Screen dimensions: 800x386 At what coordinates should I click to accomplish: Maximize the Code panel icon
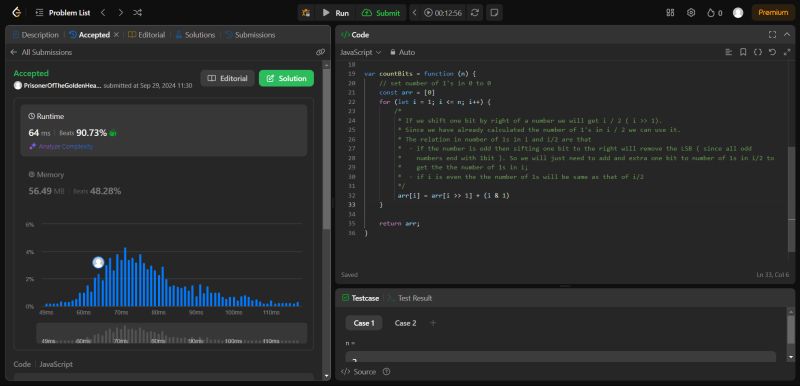point(772,35)
